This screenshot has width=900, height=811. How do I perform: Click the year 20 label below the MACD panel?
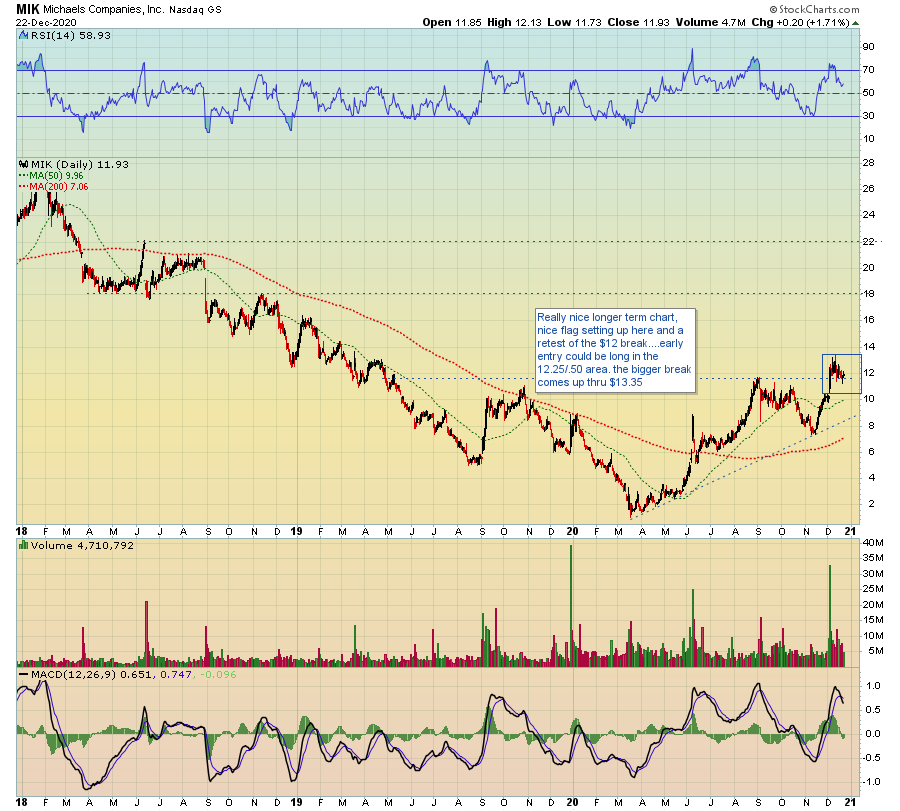coord(572,802)
